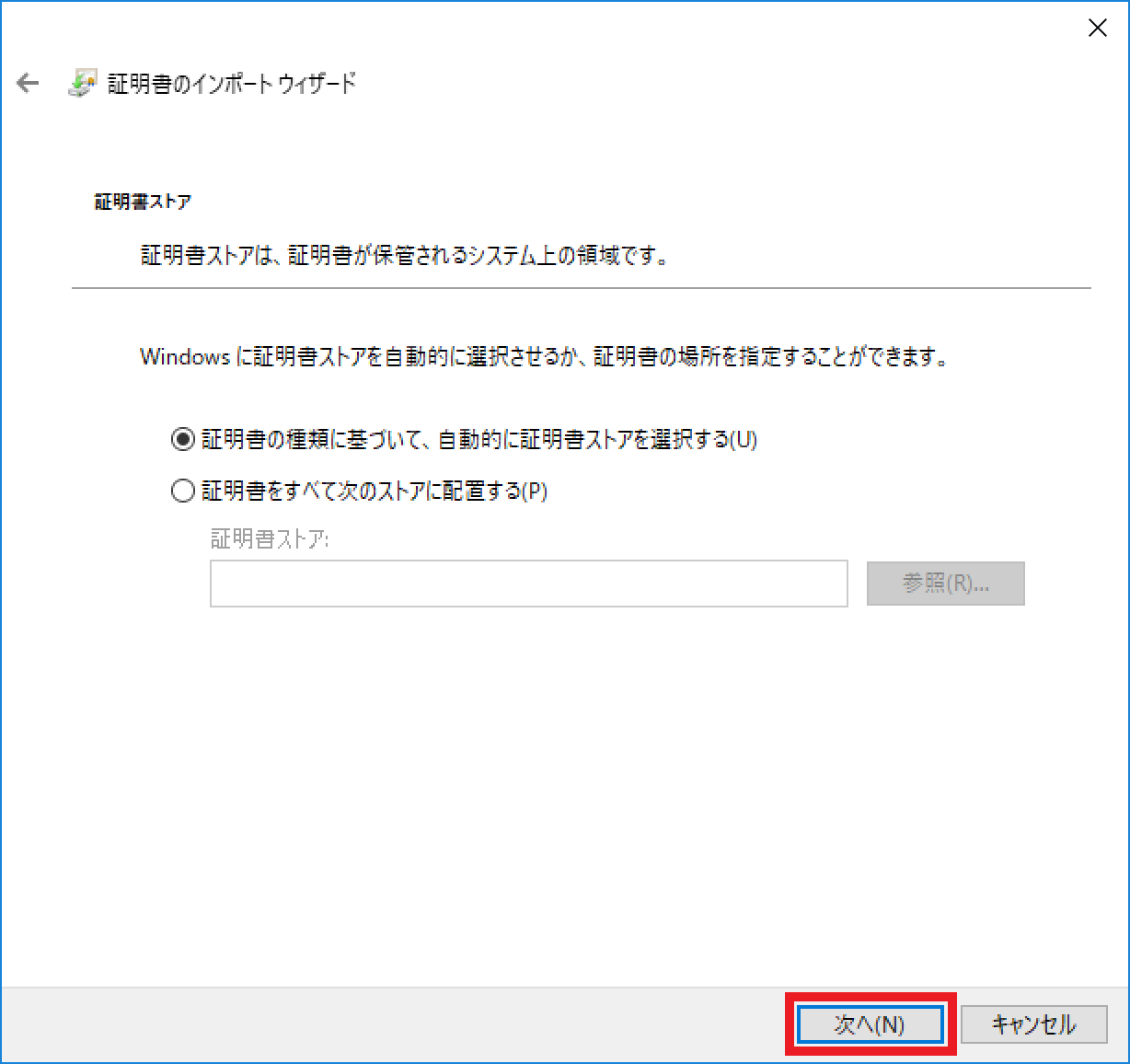
Task: Select the automatic certificate store radio button
Action: point(183,440)
